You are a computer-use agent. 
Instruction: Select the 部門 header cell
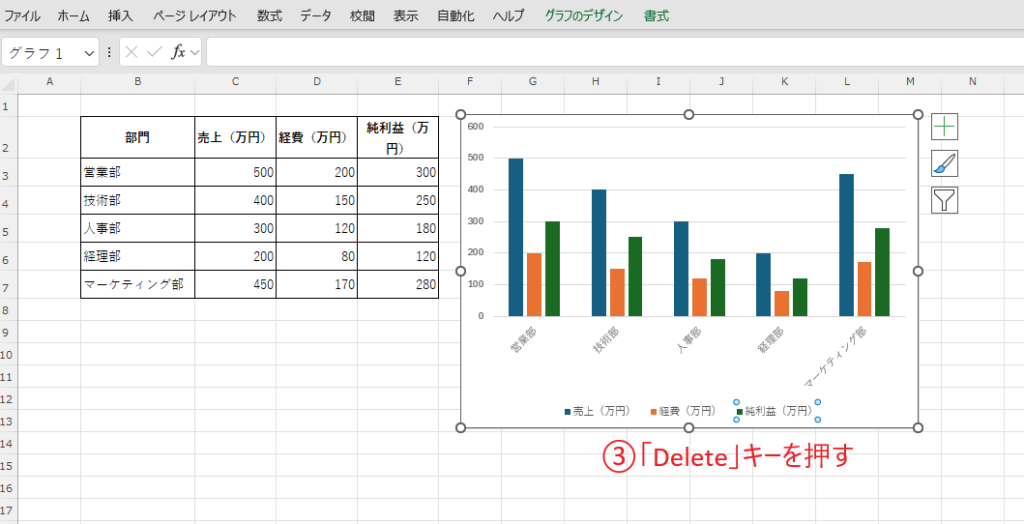click(137, 137)
